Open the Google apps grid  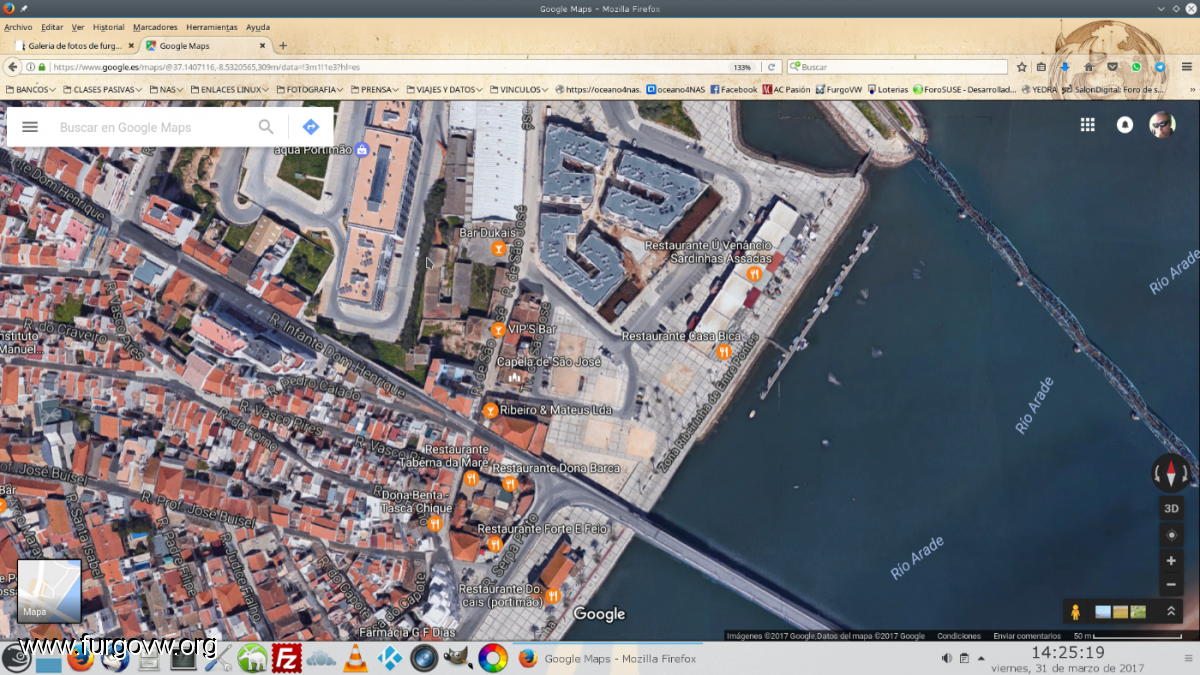1087,125
